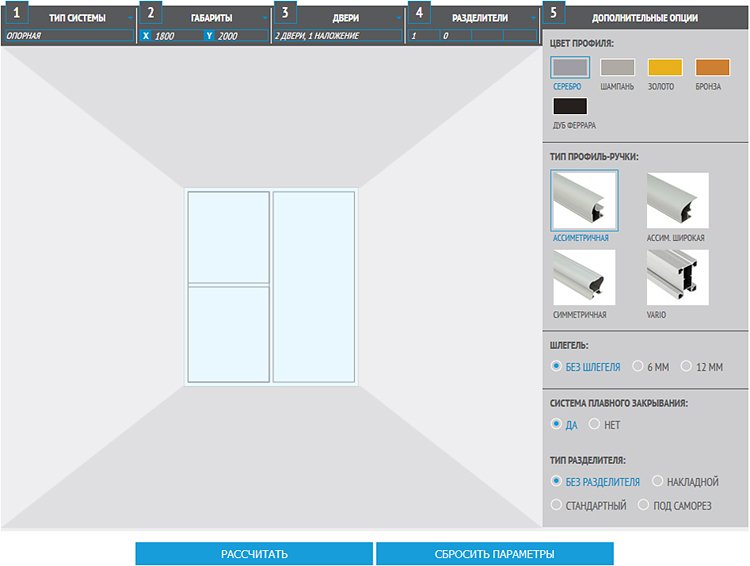This screenshot has width=750, height=566.
Task: Click the Рассчитать button
Action: click(x=254, y=554)
